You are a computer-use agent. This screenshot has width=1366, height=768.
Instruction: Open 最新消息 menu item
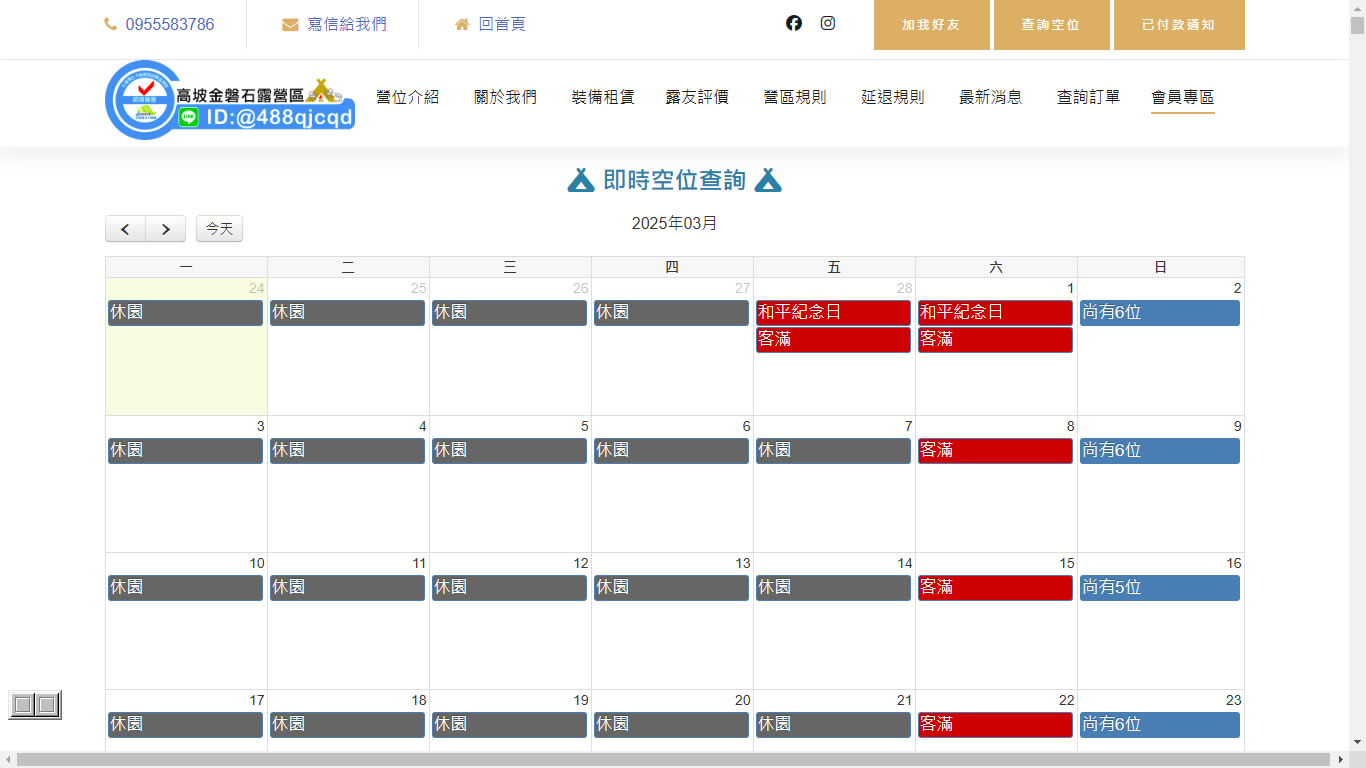991,97
